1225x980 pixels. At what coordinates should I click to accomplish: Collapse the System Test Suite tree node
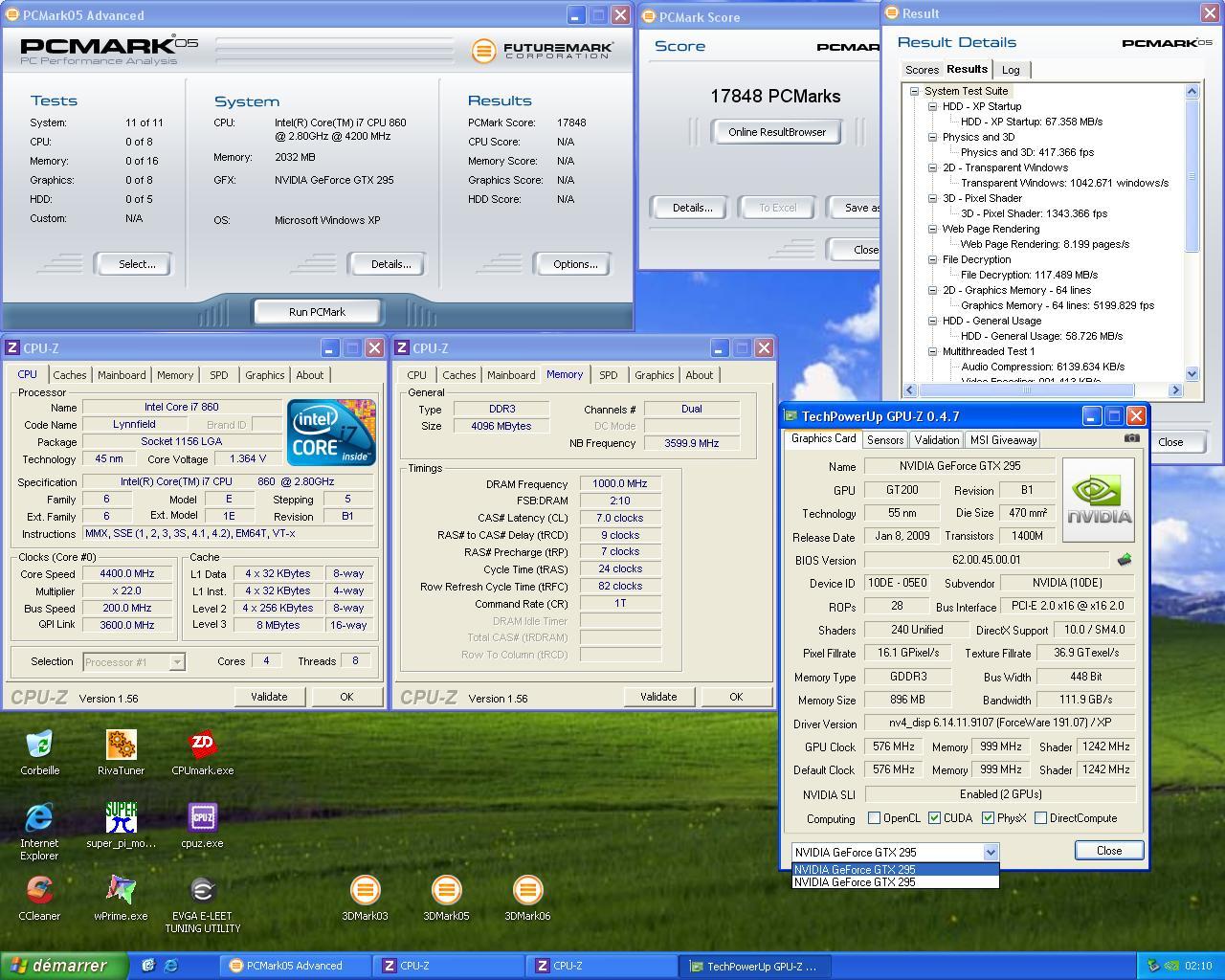(915, 91)
